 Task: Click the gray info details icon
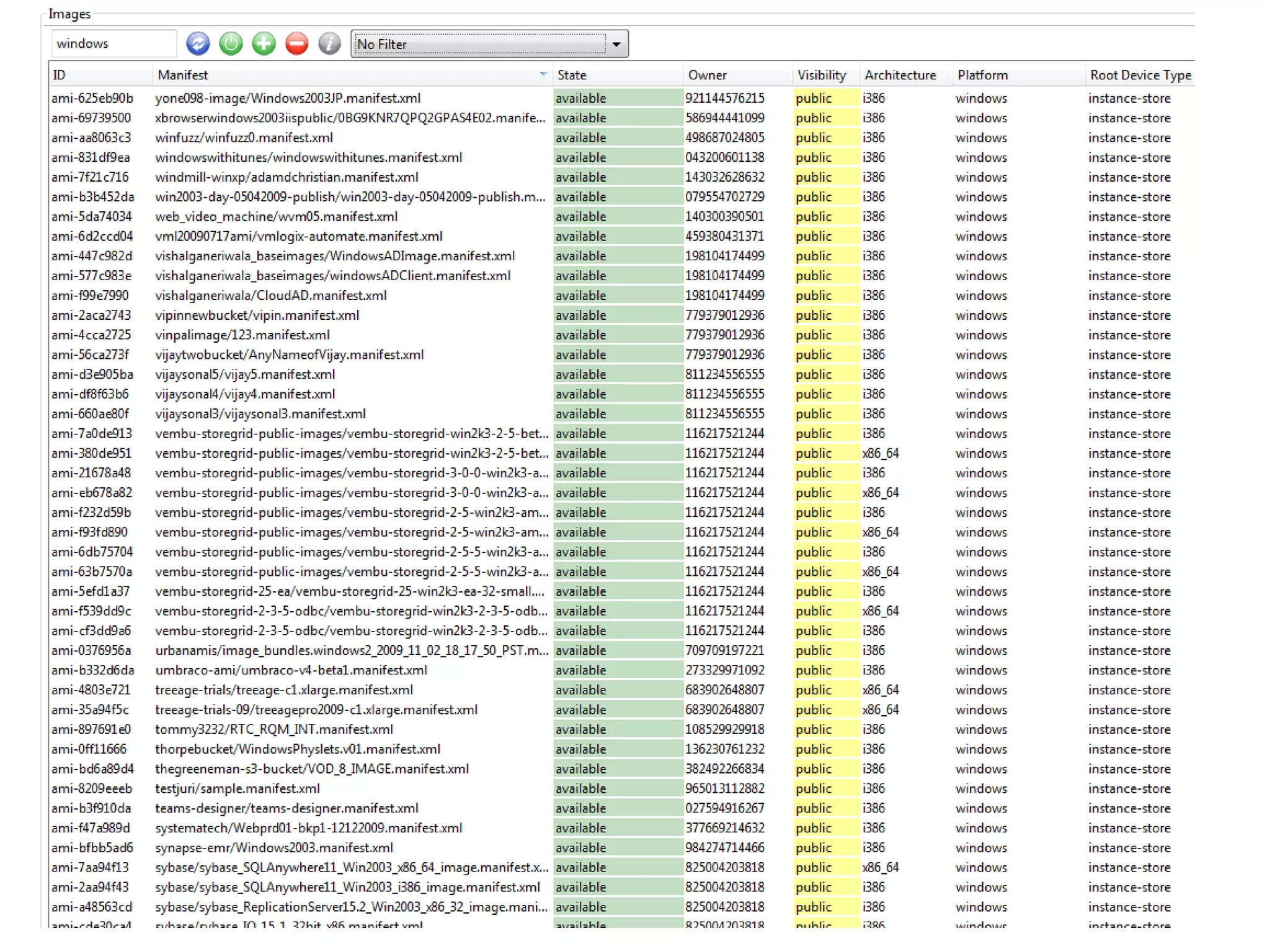click(x=329, y=44)
